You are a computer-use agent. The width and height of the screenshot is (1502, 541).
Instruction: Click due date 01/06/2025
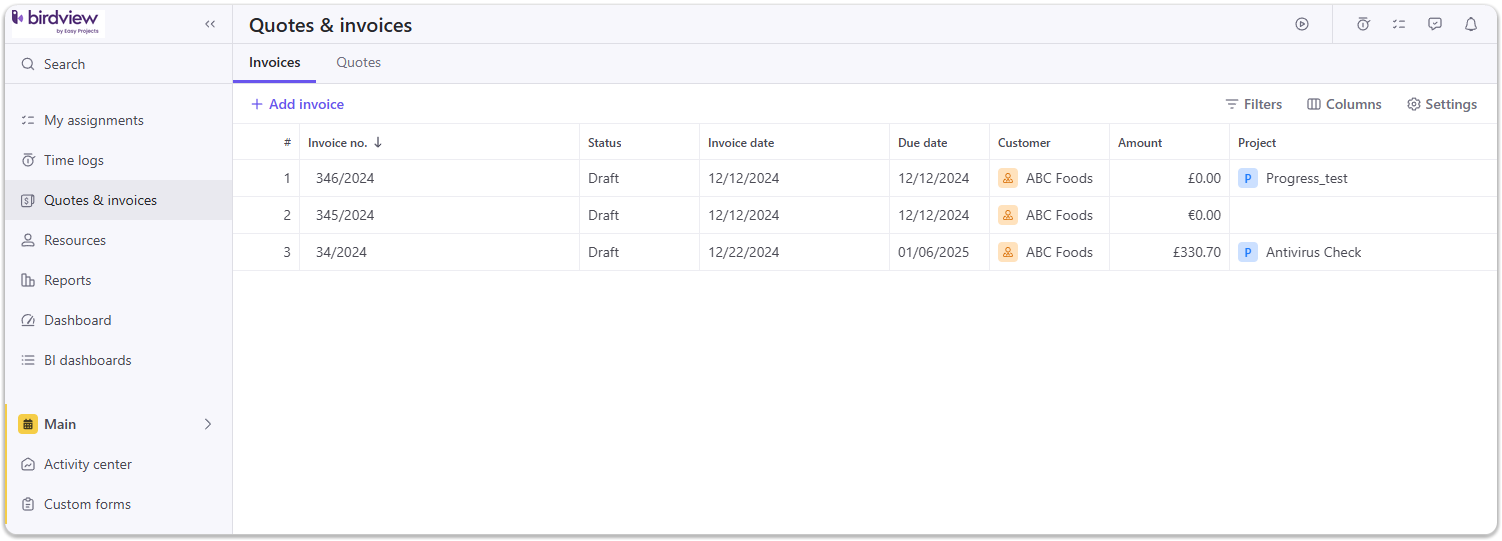[933, 252]
